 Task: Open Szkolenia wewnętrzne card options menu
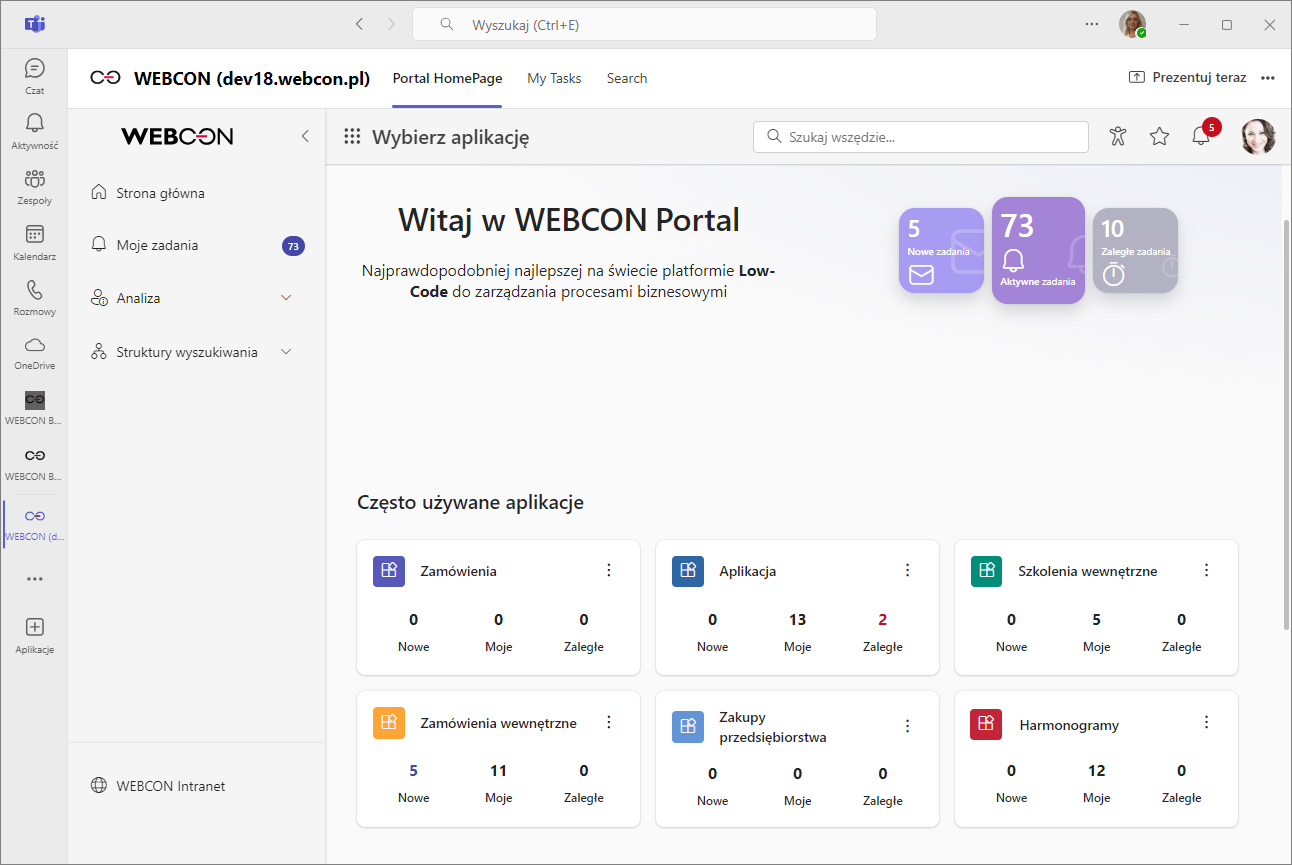click(1207, 570)
